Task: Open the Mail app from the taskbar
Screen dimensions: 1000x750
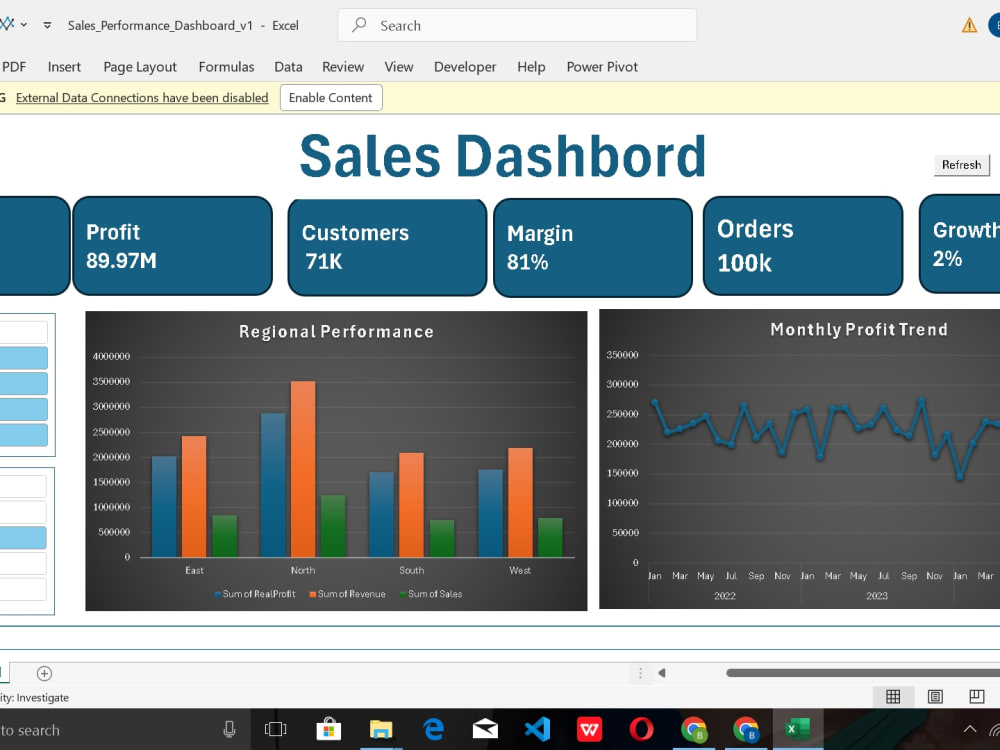Action: click(485, 729)
